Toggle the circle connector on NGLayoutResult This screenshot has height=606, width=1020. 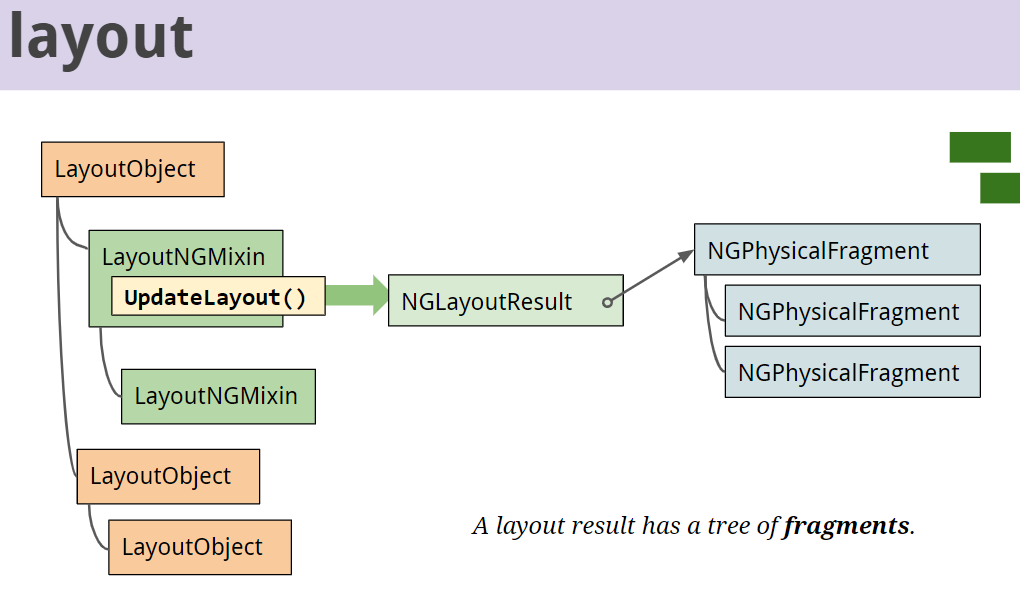(x=608, y=301)
